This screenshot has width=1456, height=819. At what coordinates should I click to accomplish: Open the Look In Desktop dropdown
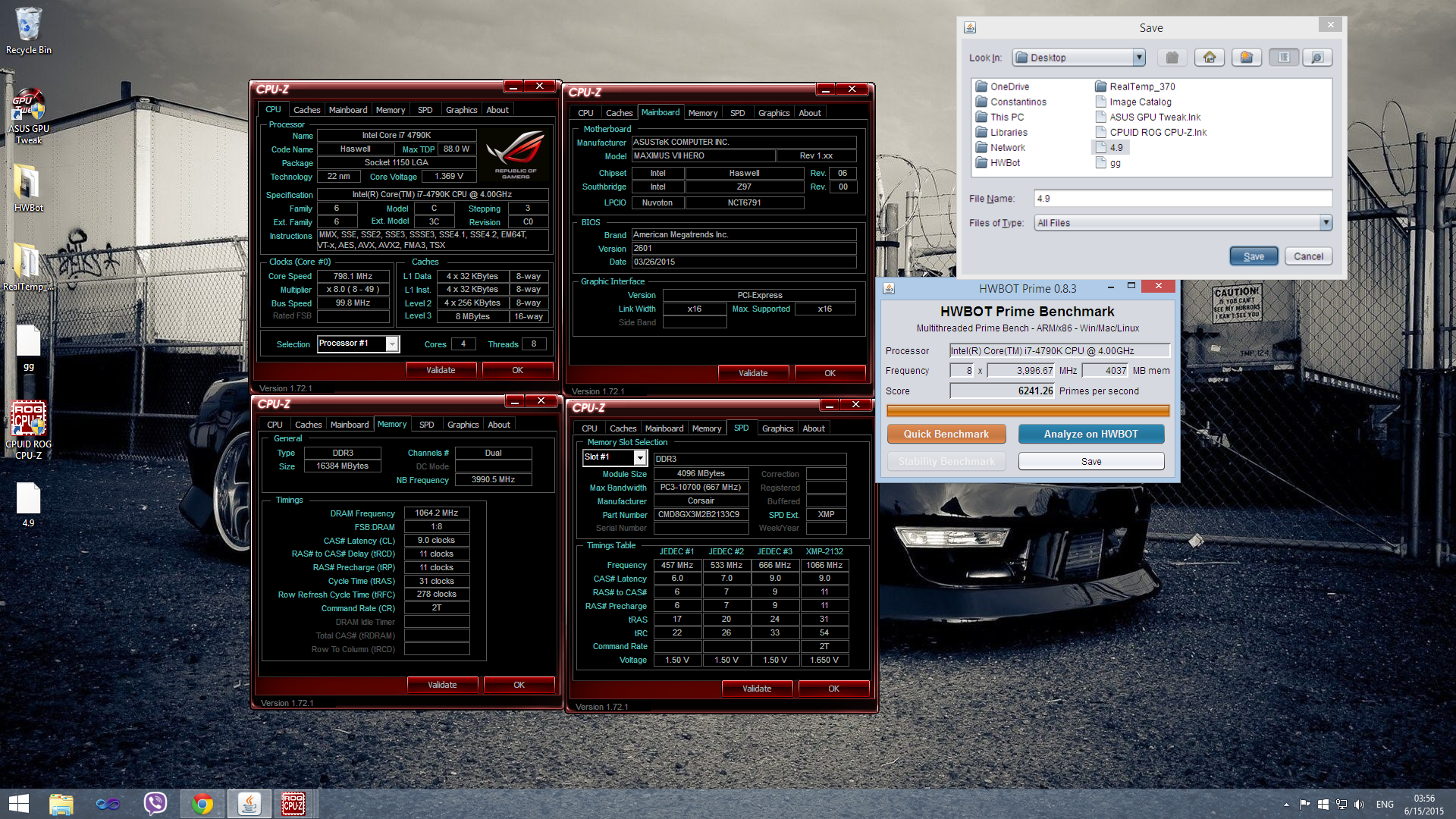pos(1138,58)
